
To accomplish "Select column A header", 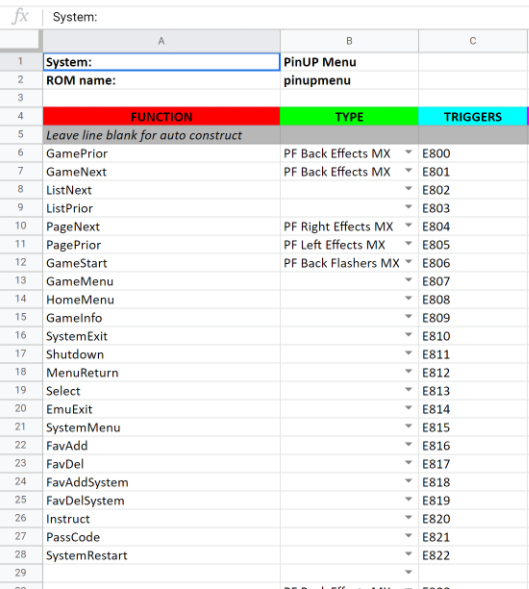I will [161, 41].
